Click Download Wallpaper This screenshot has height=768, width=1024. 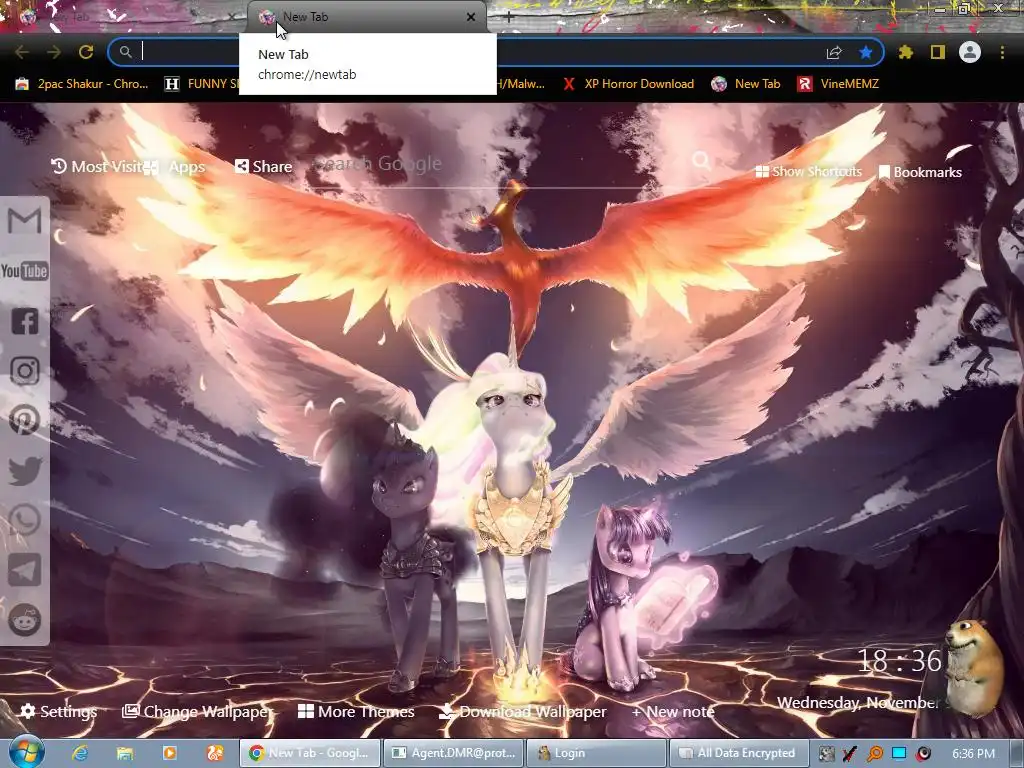522,711
